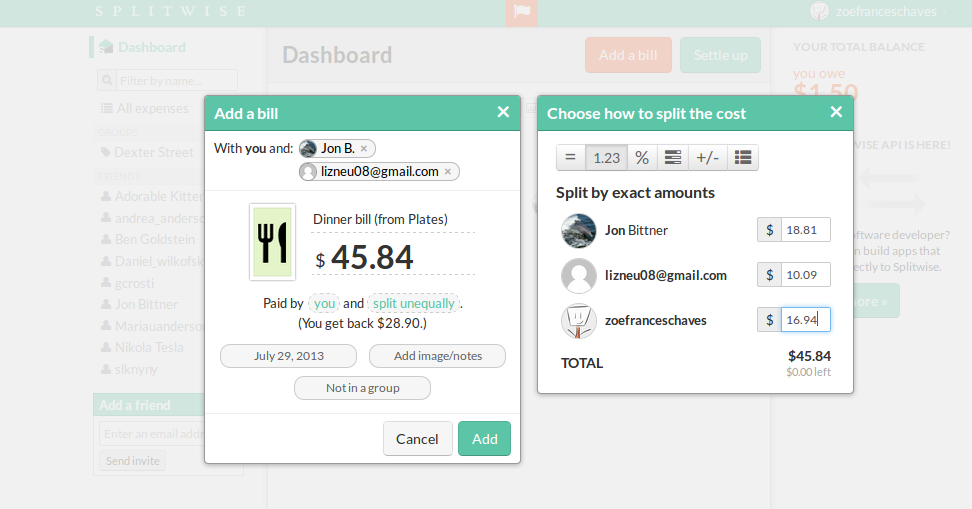972x509 pixels.
Task: Click the lizneu08@gmail.com recipient chip
Action: [x=379, y=172]
